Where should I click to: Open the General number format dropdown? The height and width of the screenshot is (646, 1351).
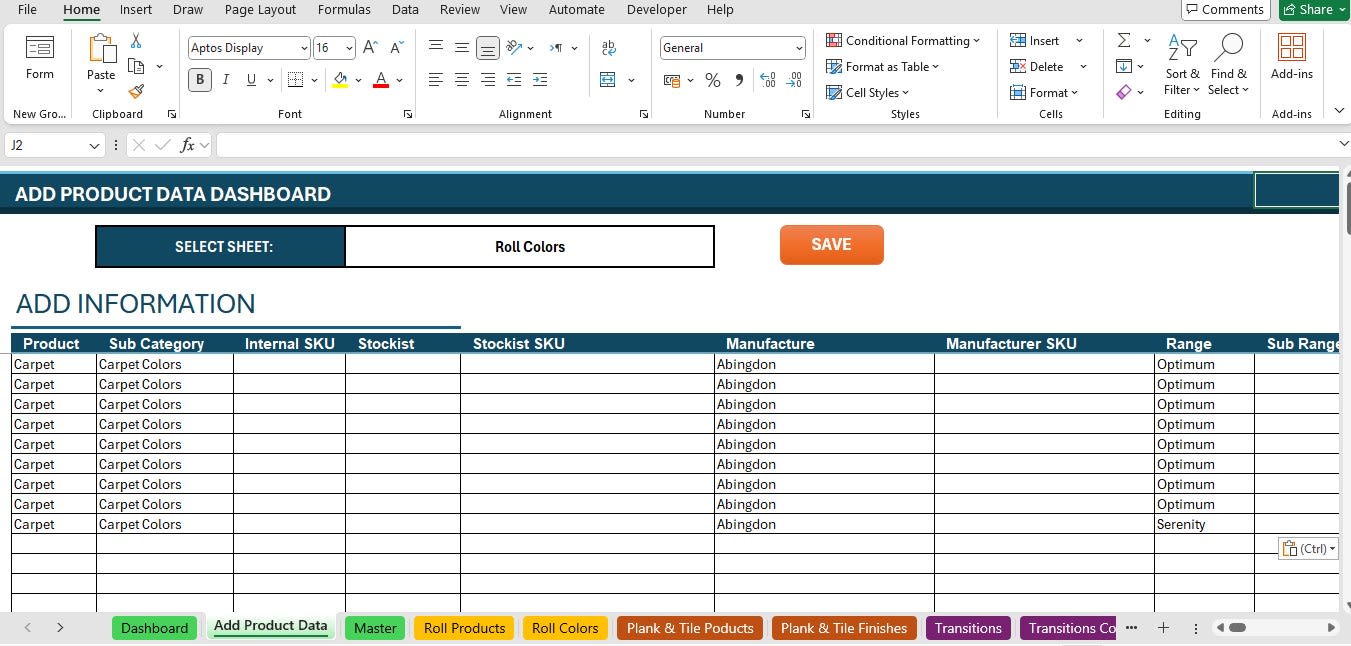[x=799, y=48]
